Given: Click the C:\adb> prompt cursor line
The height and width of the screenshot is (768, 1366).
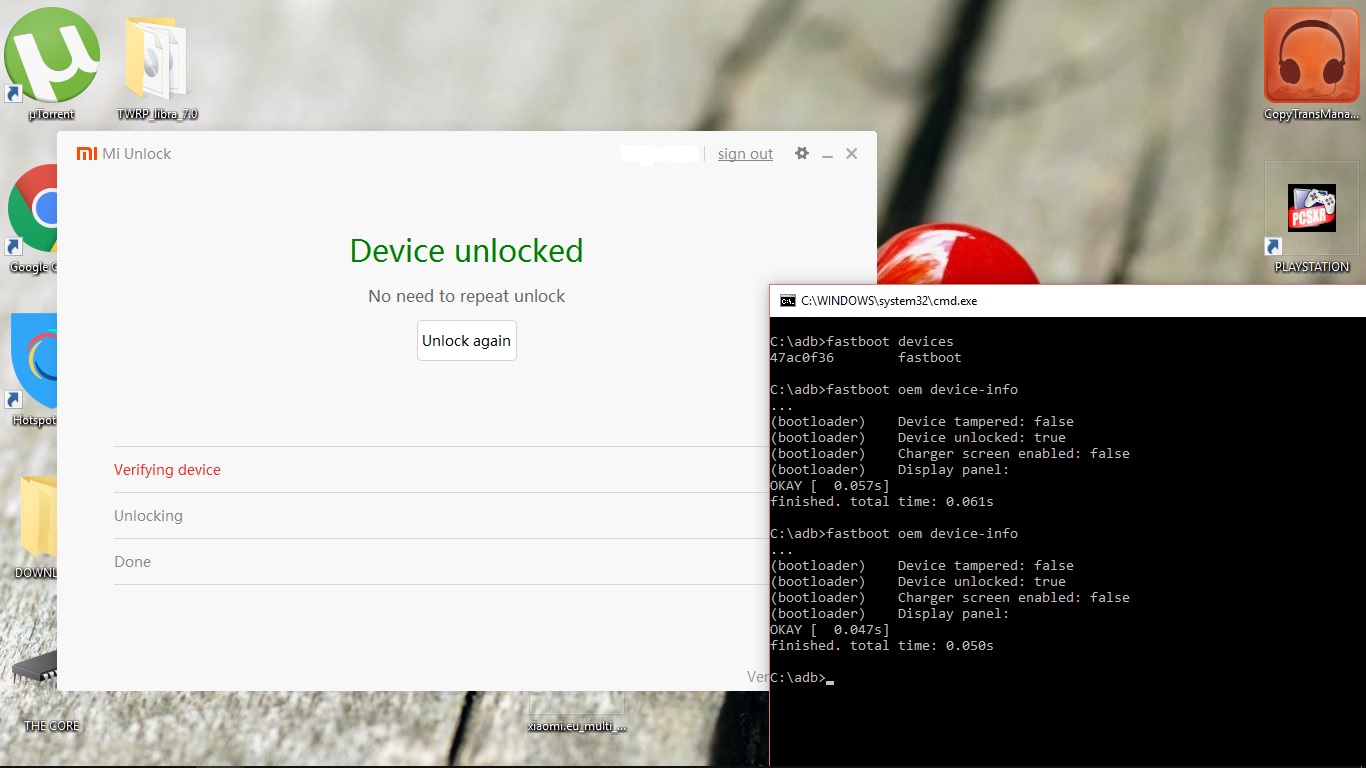Looking at the screenshot, I should coord(802,677).
